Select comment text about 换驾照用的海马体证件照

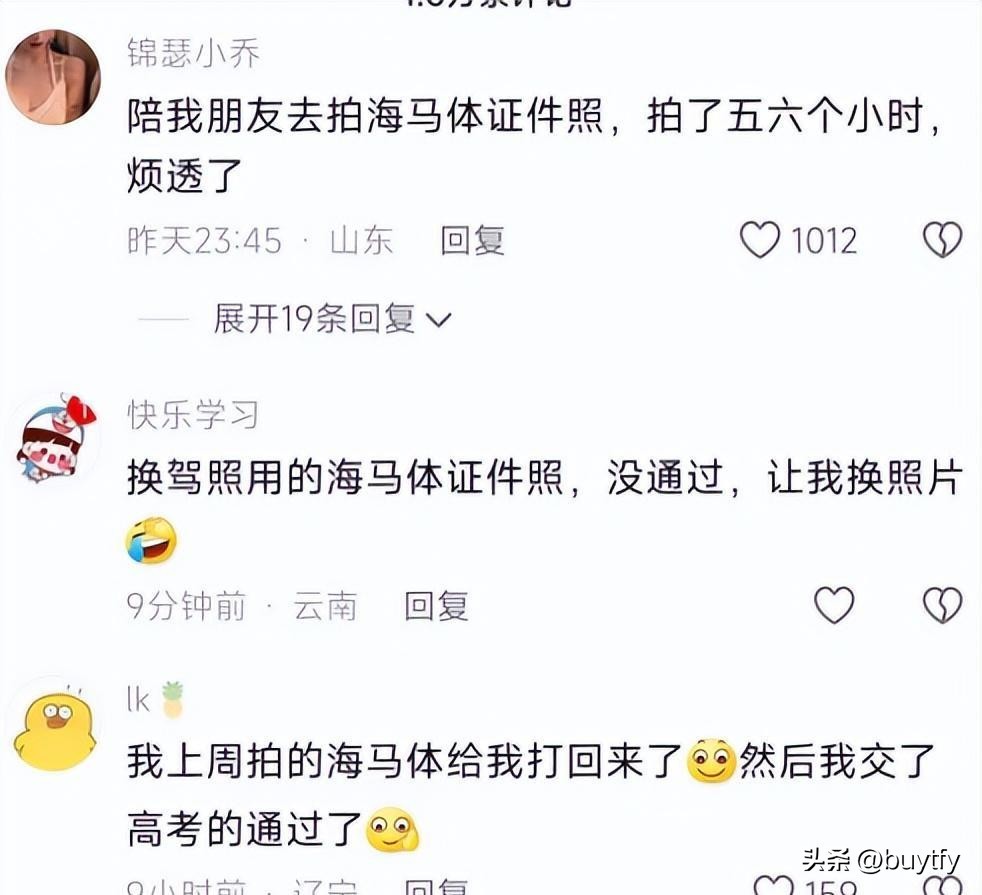tap(545, 509)
